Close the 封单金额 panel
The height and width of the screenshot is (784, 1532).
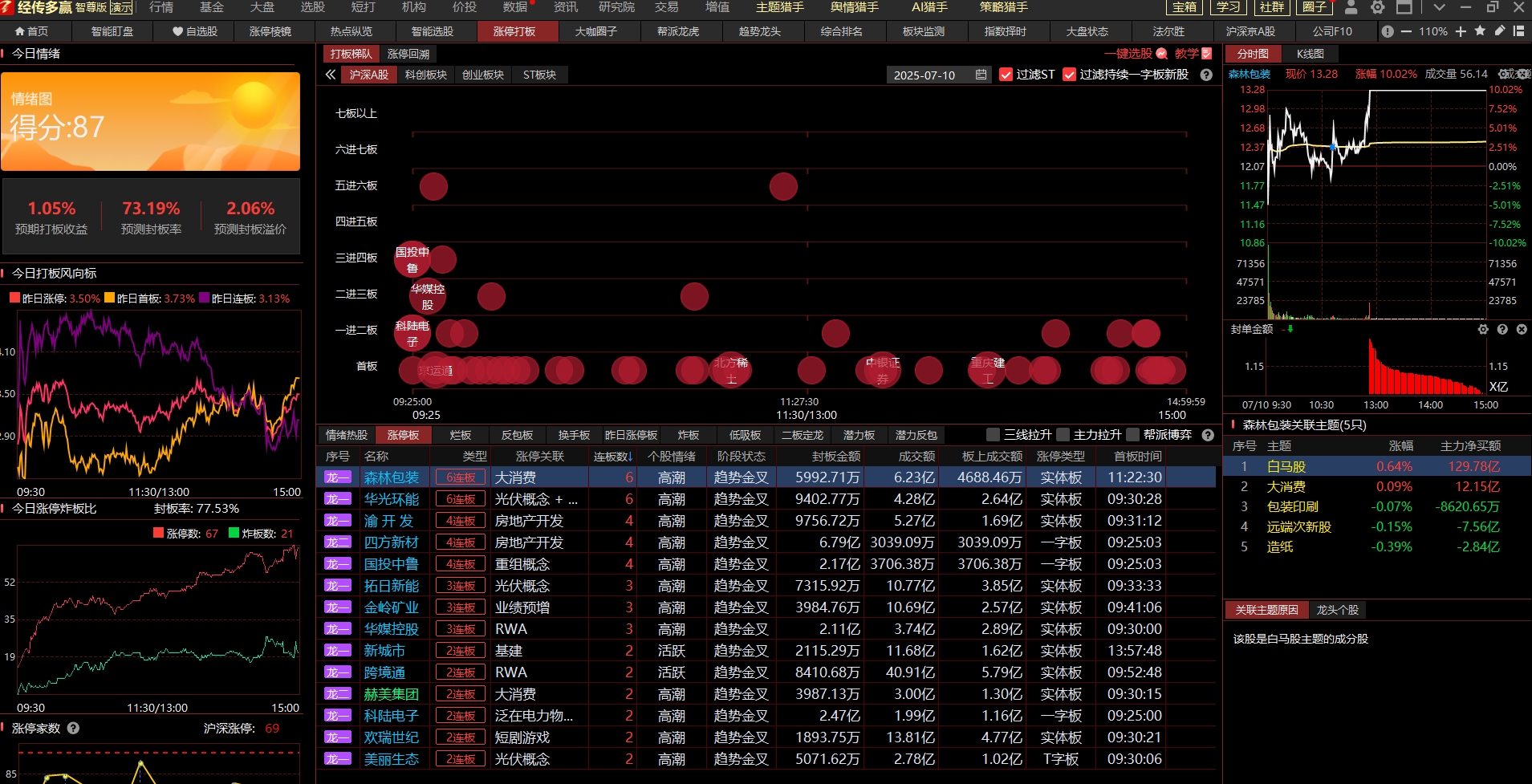click(x=1522, y=329)
